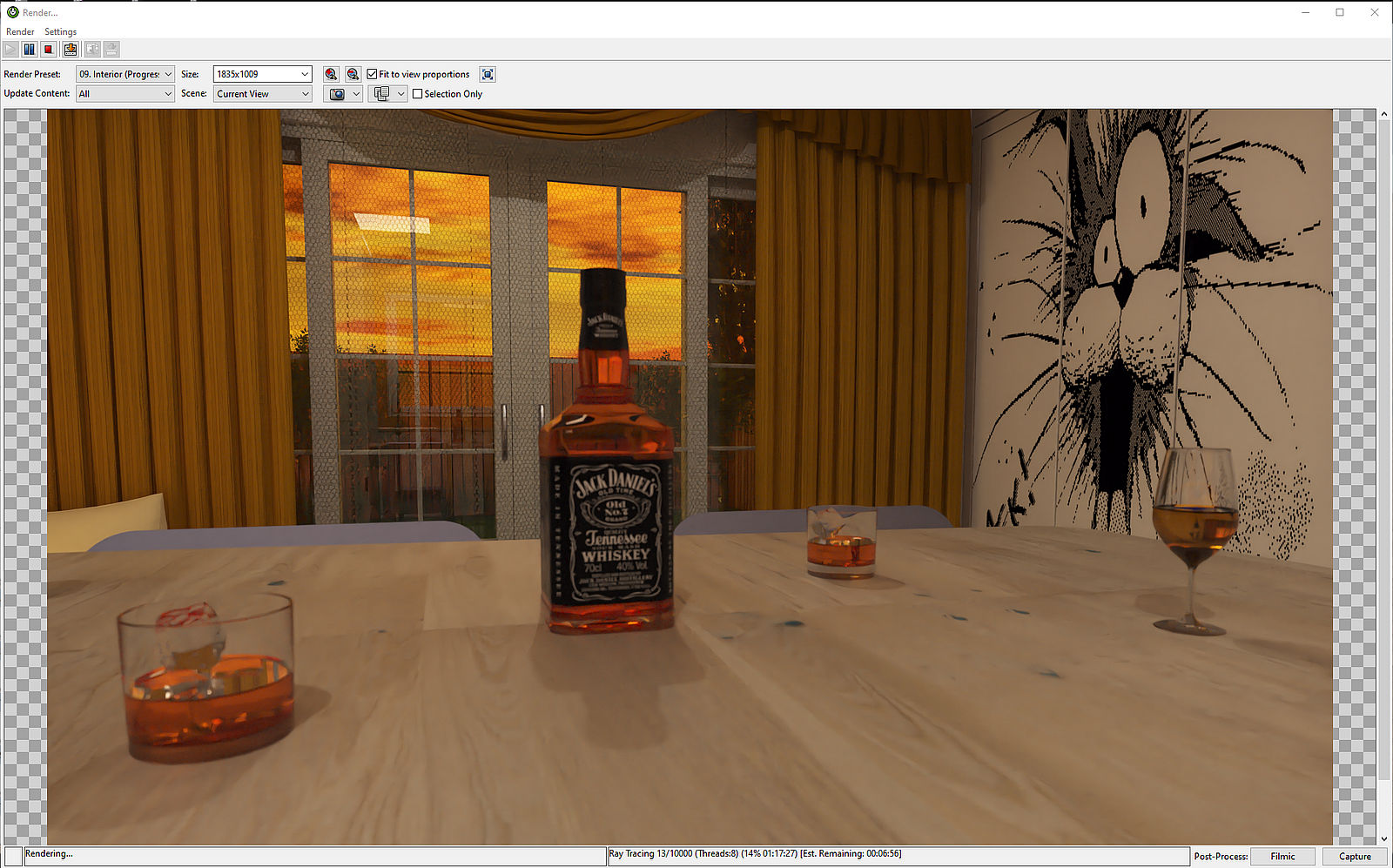
Task: Click the Filmic post-process button
Action: point(1282,857)
